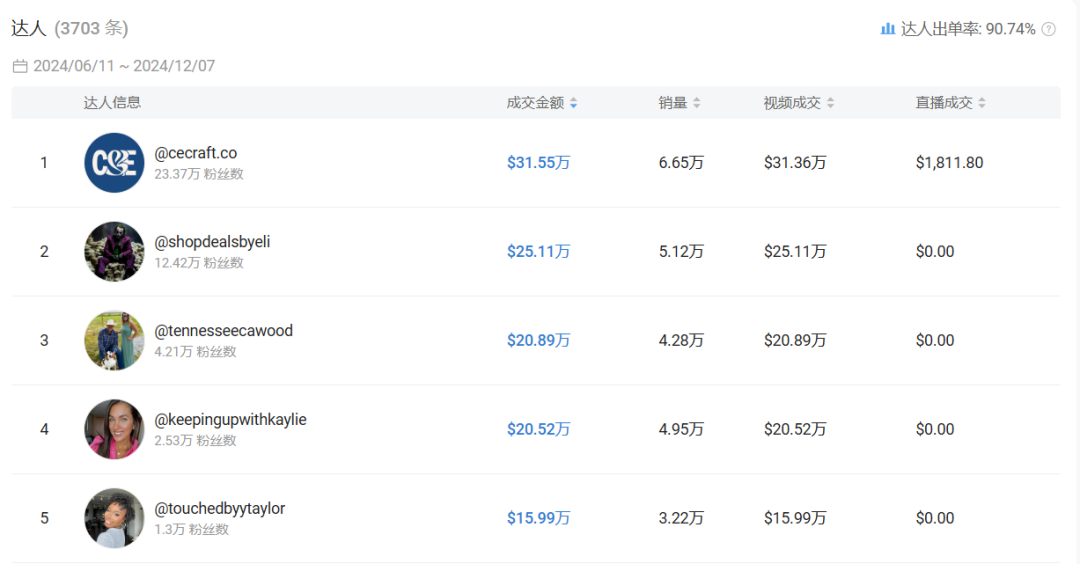Viewport: 1080px width, 564px height.
Task: Sort by 直播成交 column arrows
Action: (982, 103)
